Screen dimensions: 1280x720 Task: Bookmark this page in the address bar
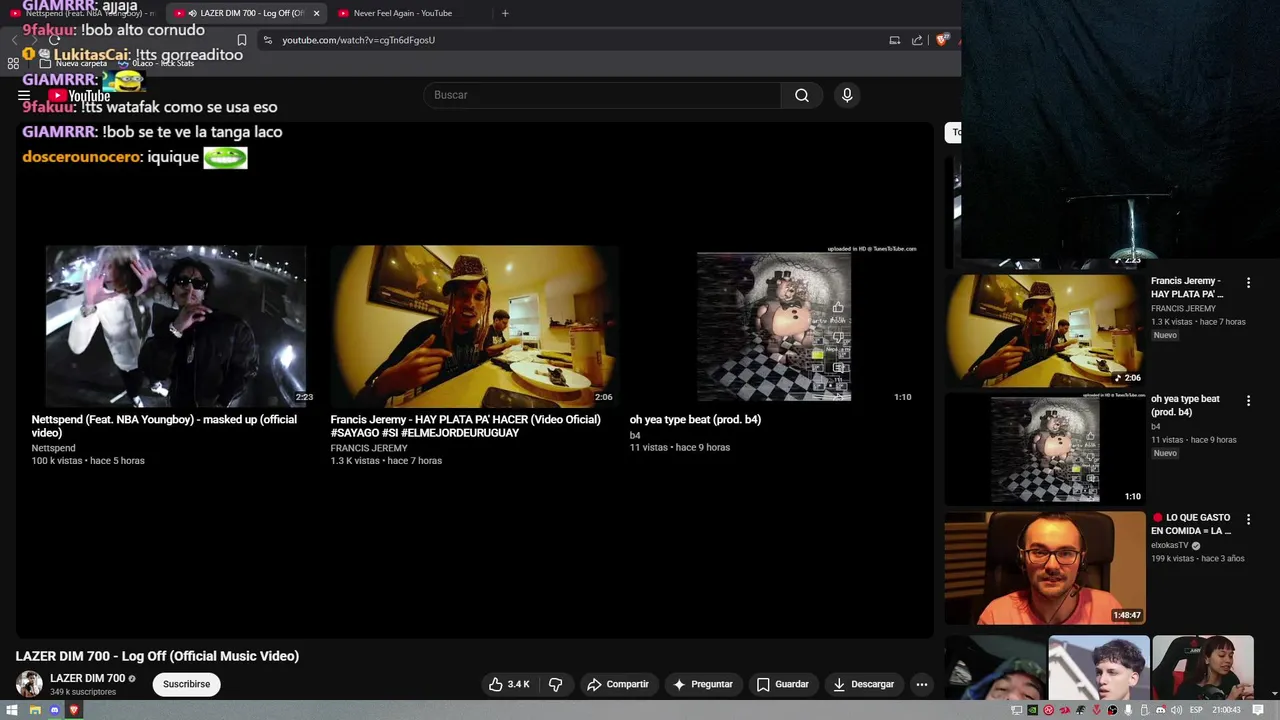pos(241,40)
